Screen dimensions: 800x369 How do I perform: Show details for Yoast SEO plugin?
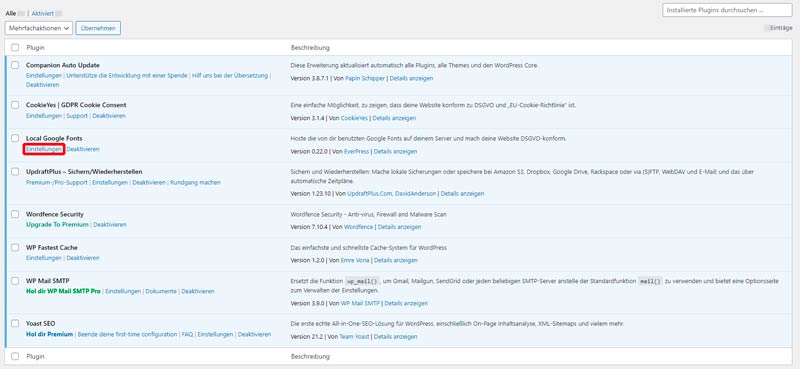tap(396, 337)
